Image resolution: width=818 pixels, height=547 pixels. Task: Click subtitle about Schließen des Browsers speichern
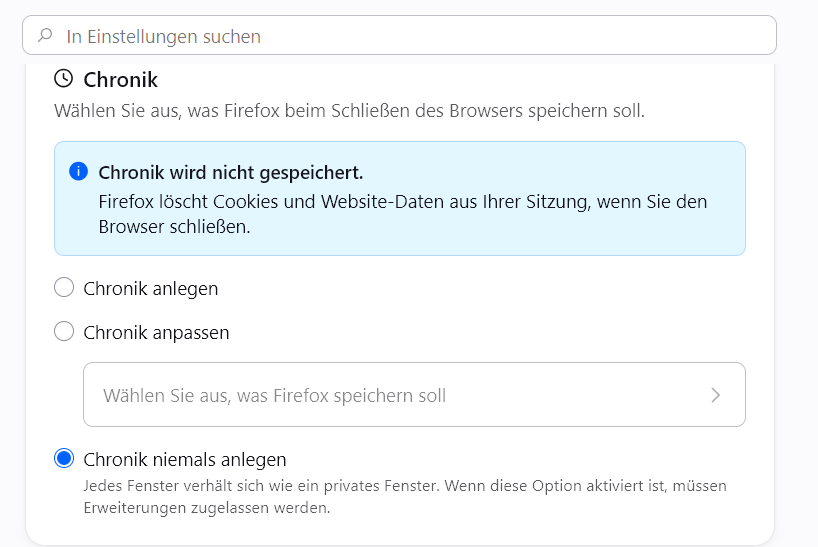click(x=350, y=111)
